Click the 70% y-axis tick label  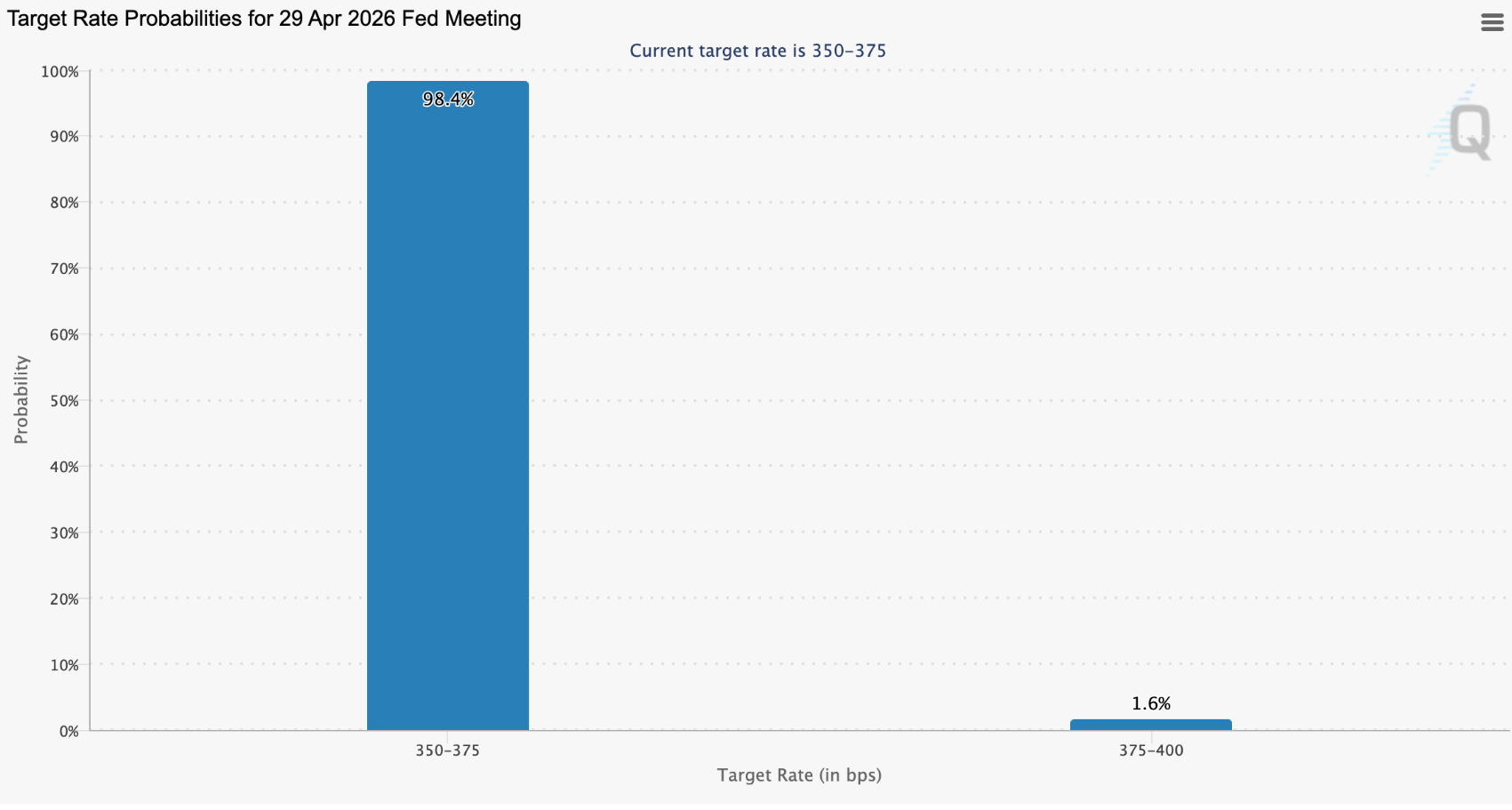click(x=64, y=269)
